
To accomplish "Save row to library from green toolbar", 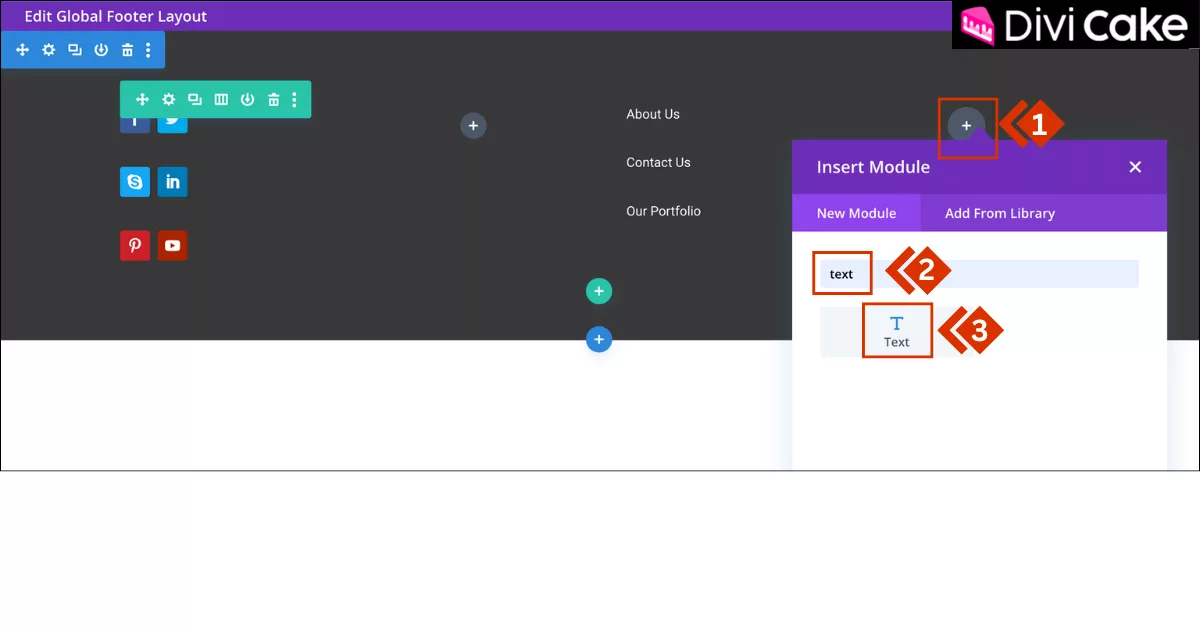I will [x=247, y=99].
